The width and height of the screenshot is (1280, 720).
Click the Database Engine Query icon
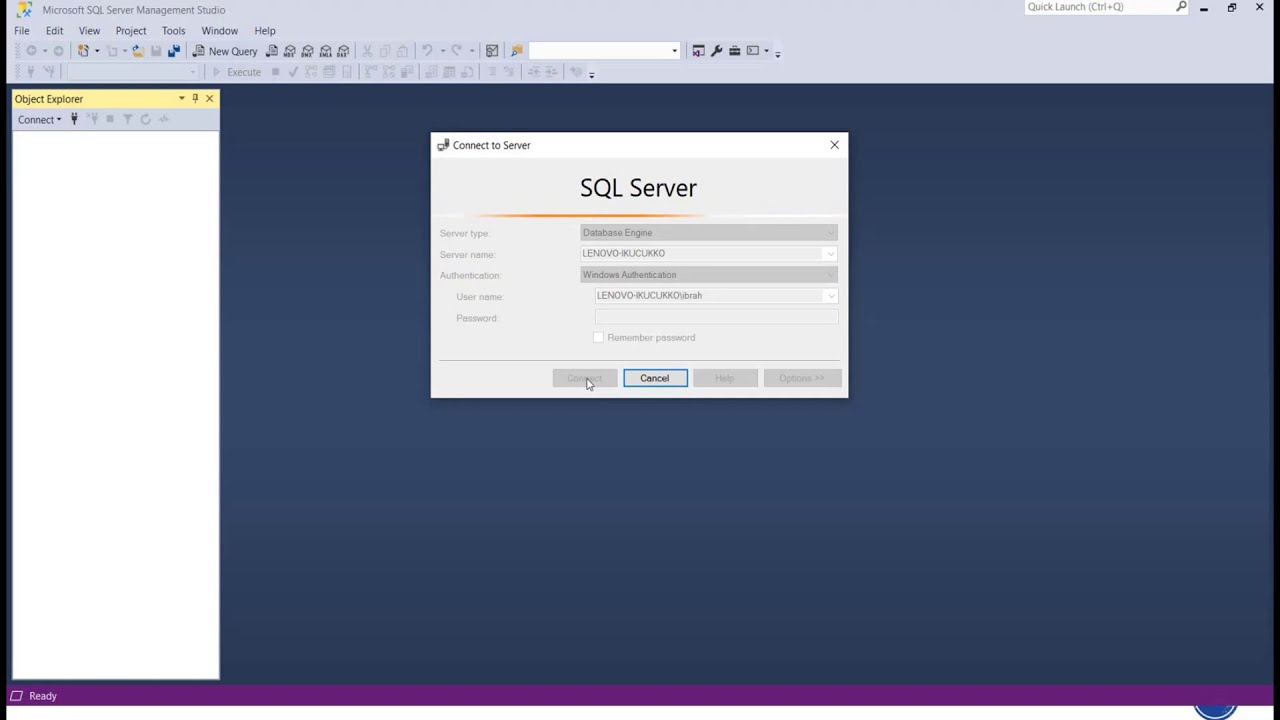(271, 51)
